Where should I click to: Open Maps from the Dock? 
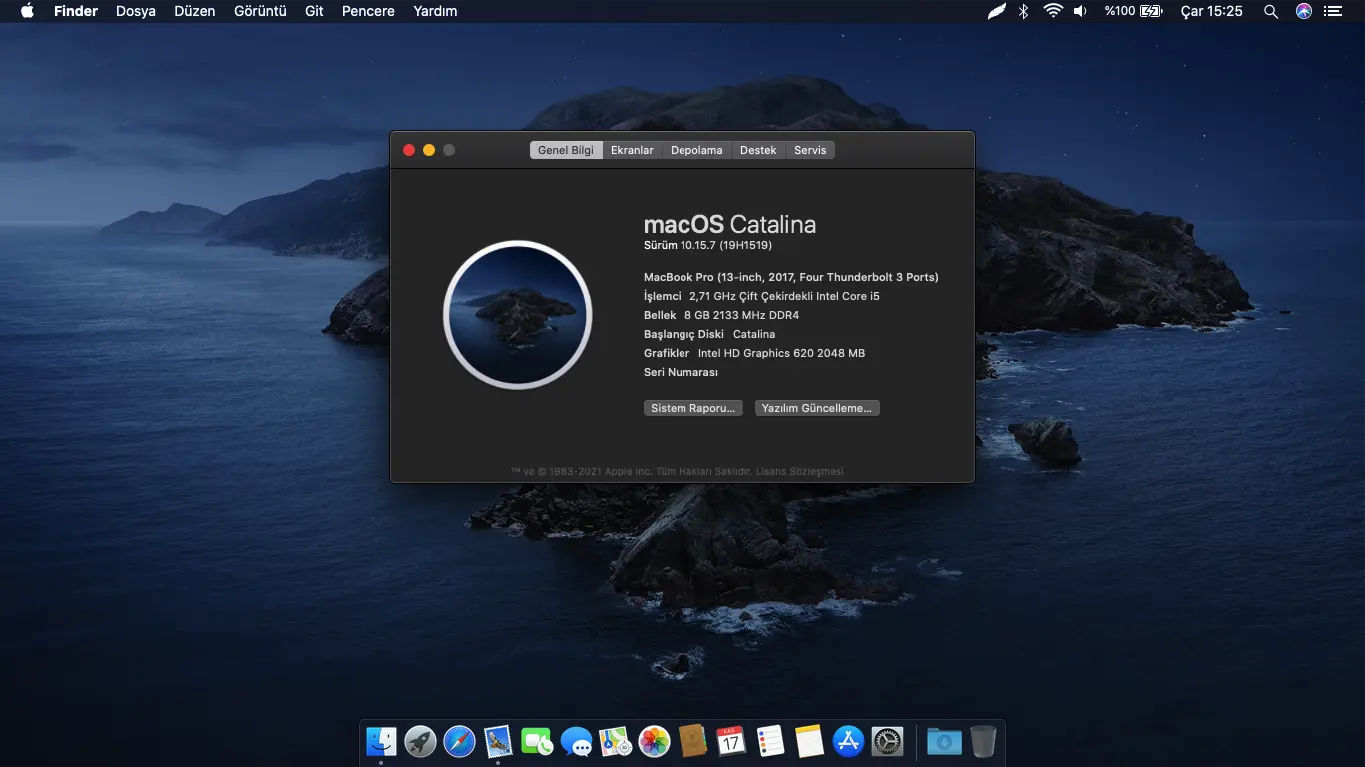[615, 741]
